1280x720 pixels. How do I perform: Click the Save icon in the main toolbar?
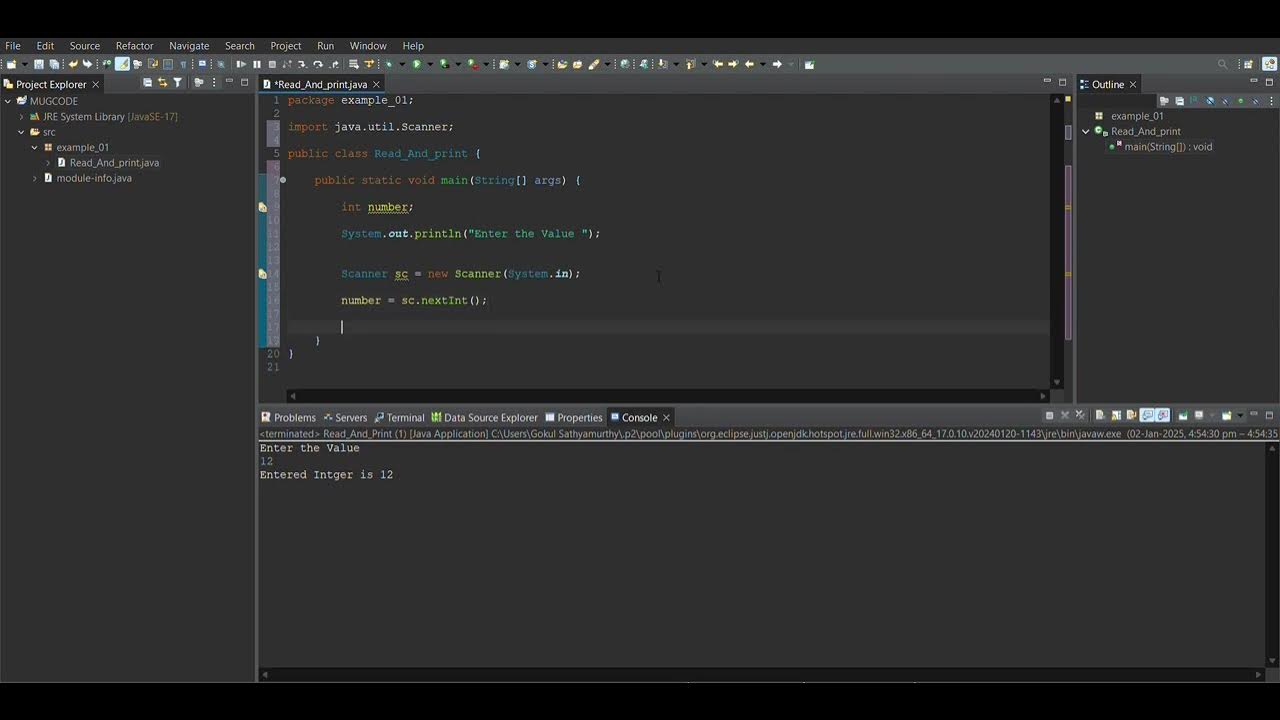click(38, 64)
